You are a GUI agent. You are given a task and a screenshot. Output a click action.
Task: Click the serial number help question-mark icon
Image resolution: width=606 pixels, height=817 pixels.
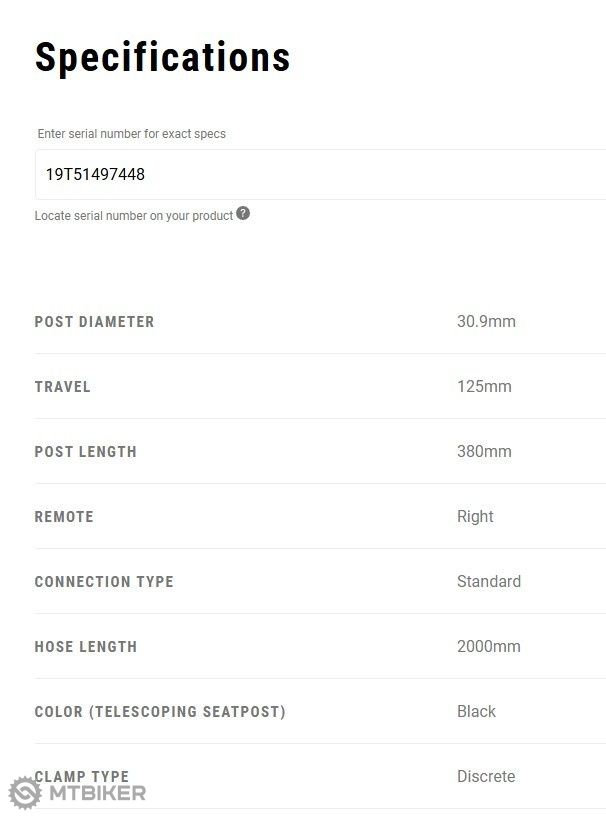pos(243,214)
